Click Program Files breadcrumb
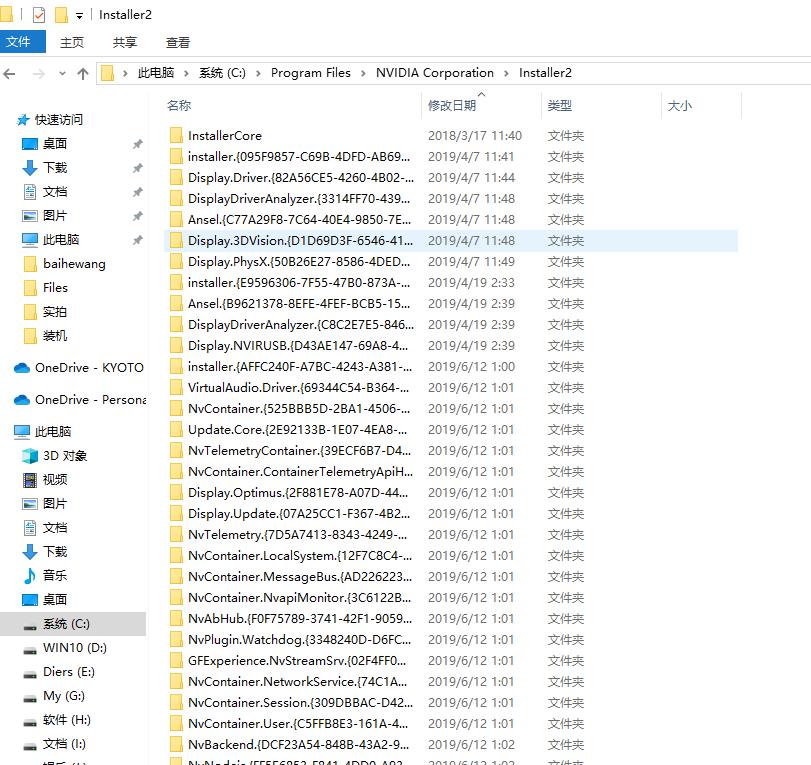The image size is (811, 765). tap(310, 73)
